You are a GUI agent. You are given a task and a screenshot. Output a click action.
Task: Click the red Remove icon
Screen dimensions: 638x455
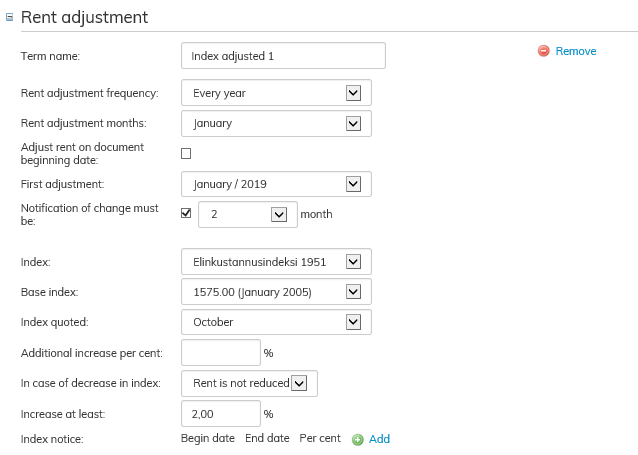click(x=543, y=51)
